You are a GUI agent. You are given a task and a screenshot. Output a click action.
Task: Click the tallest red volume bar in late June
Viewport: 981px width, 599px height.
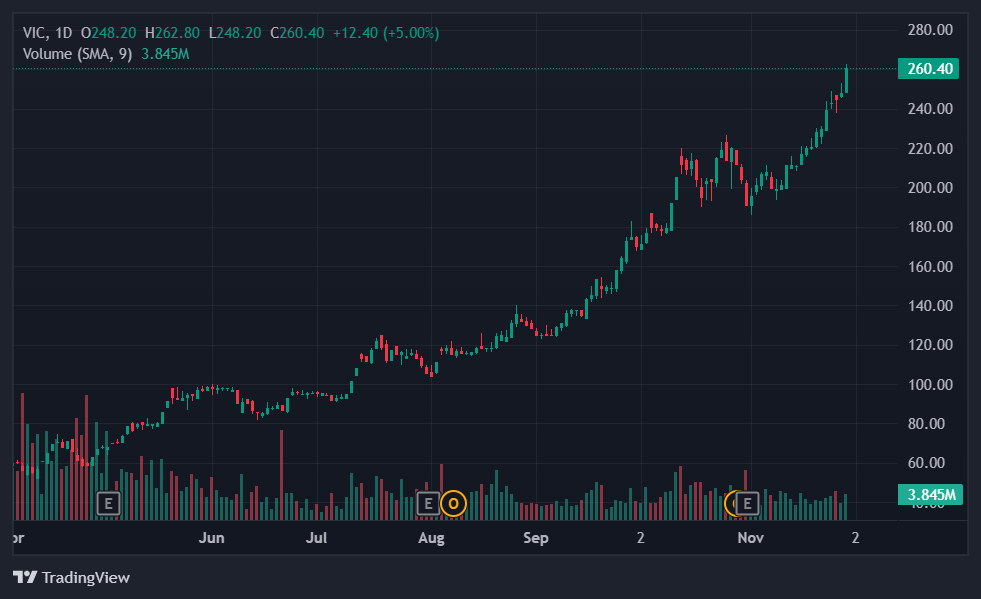(x=282, y=475)
